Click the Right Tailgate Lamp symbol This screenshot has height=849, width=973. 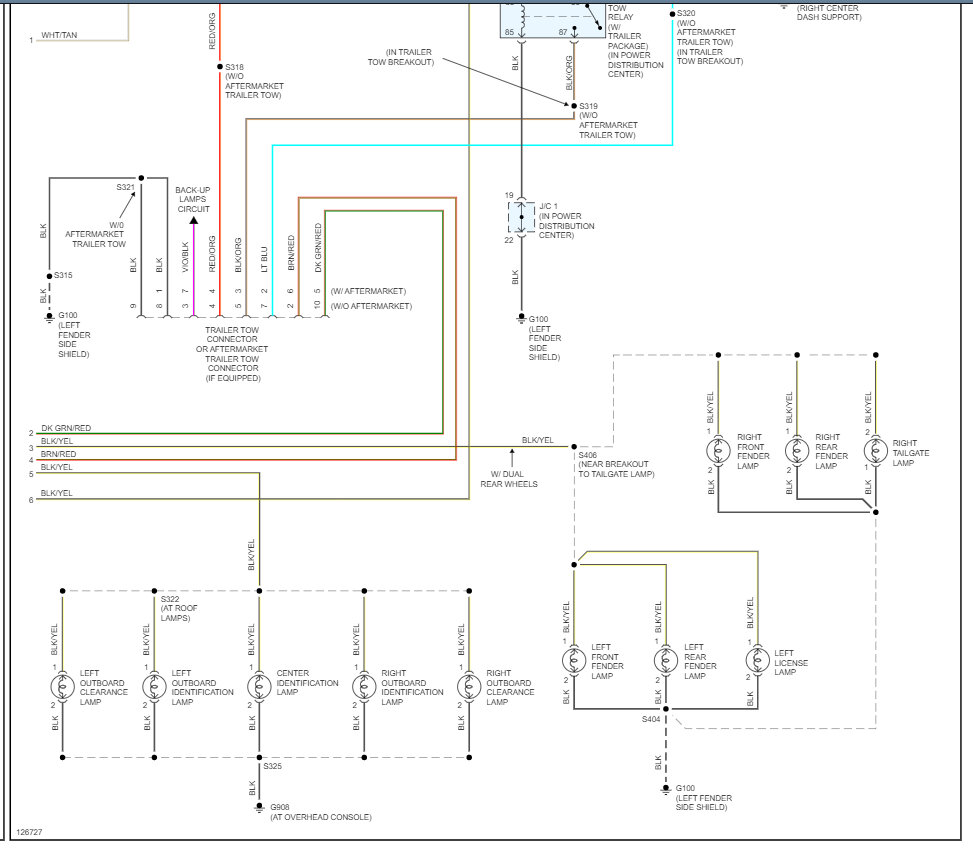[x=876, y=451]
